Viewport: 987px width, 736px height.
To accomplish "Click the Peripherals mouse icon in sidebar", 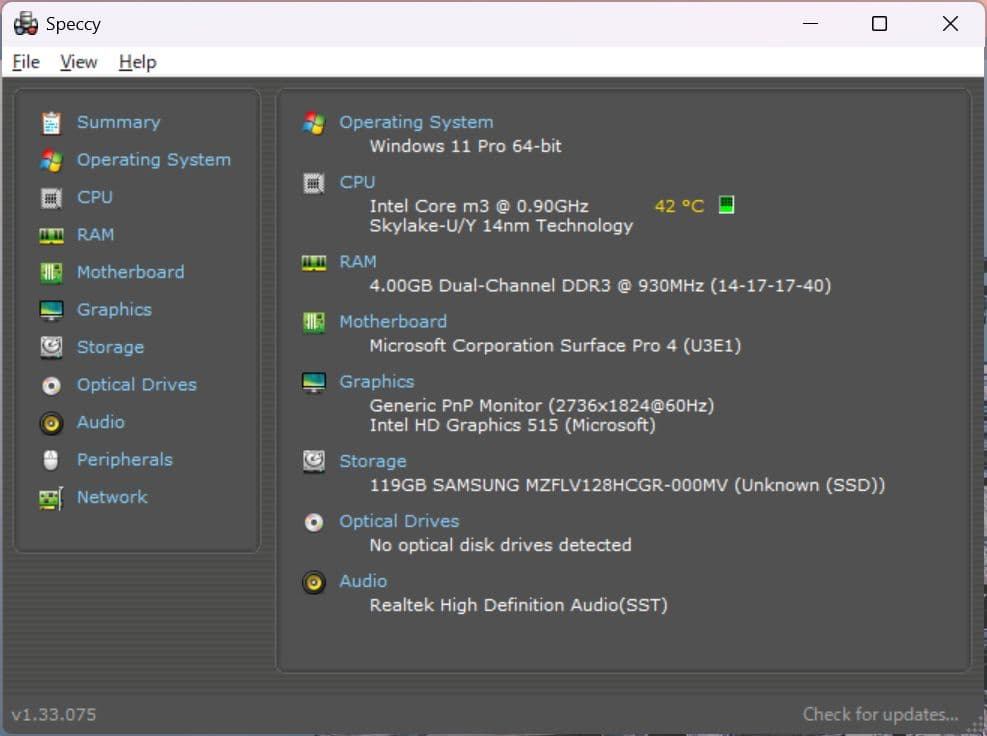I will pyautogui.click(x=51, y=460).
